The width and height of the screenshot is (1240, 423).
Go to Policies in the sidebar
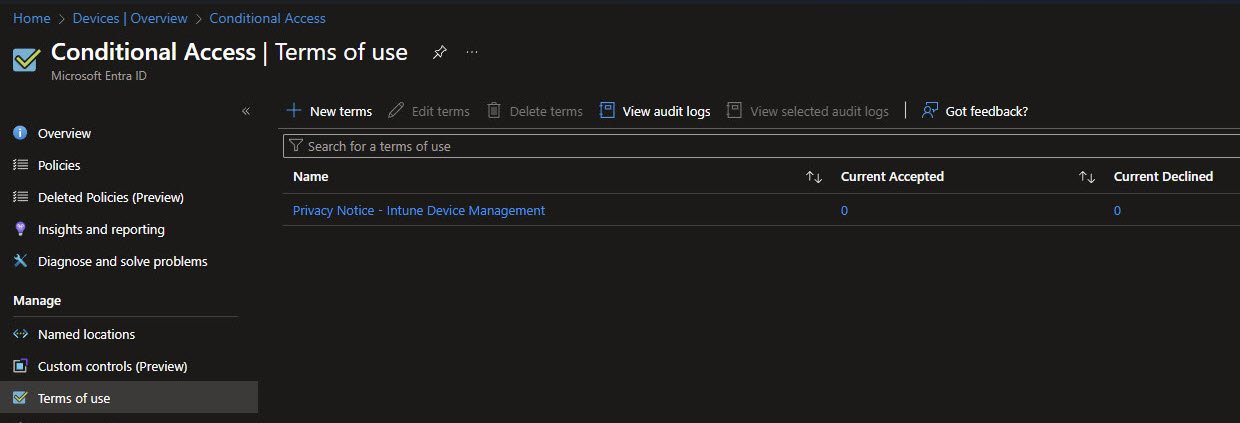(x=59, y=165)
